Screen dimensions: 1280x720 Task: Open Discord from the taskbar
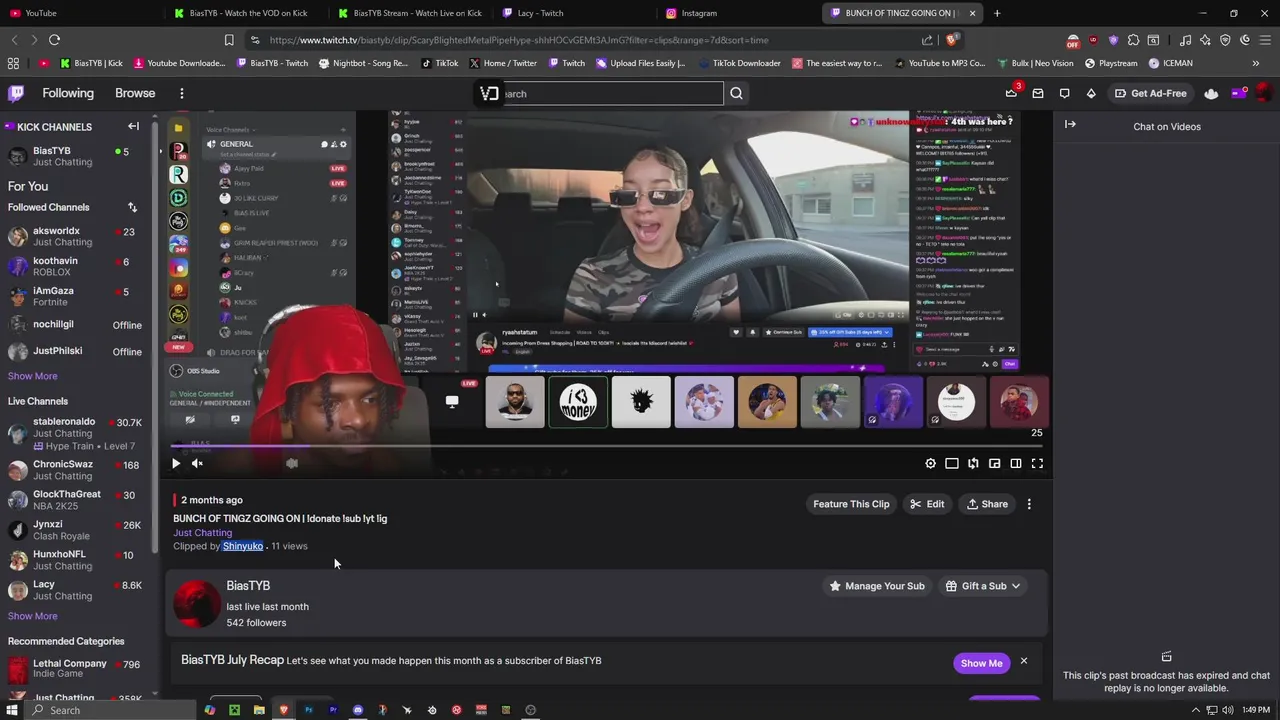pyautogui.click(x=358, y=710)
